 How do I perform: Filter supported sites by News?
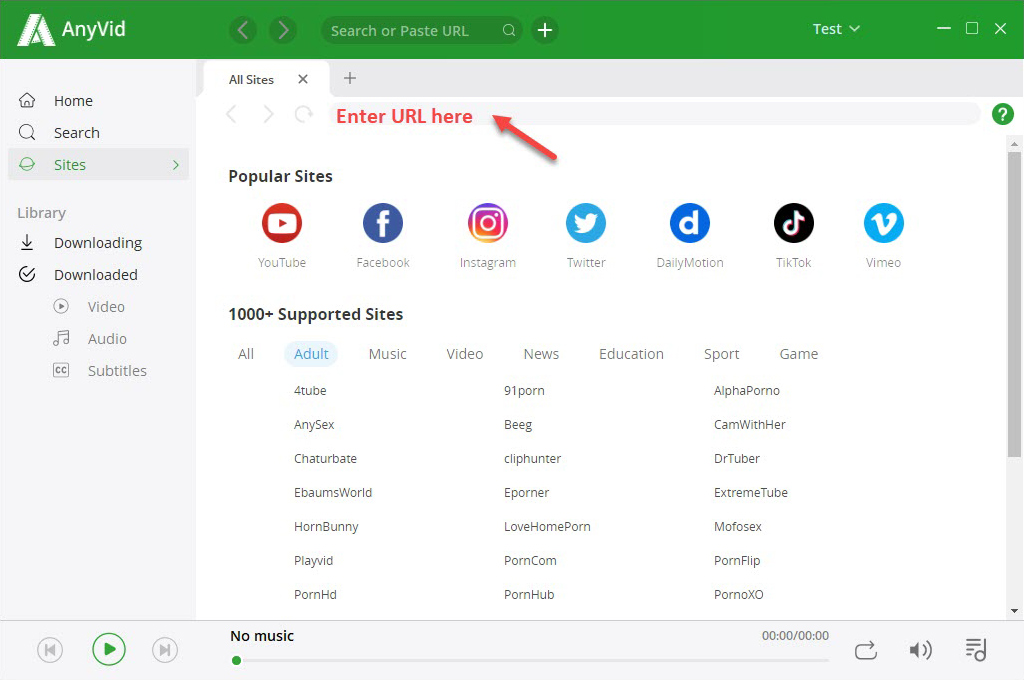[541, 354]
